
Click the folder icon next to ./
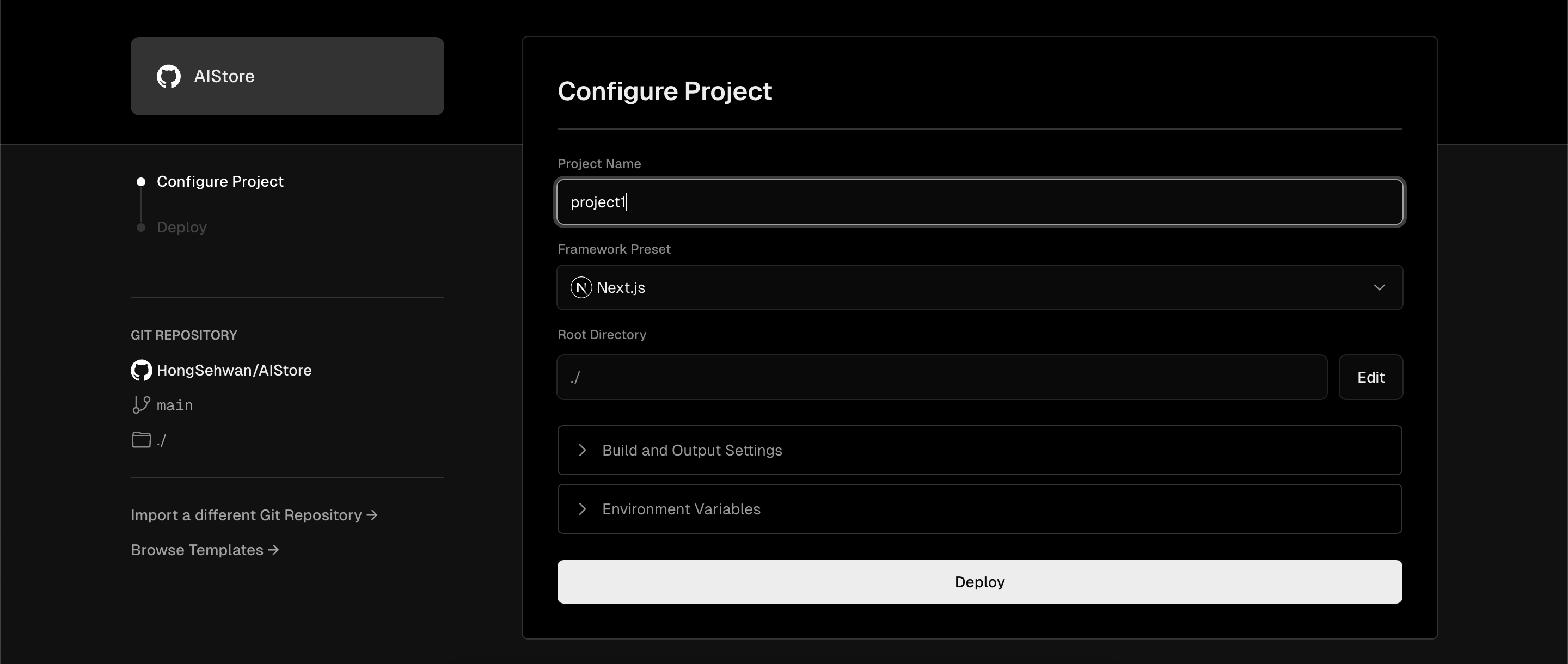click(141, 439)
